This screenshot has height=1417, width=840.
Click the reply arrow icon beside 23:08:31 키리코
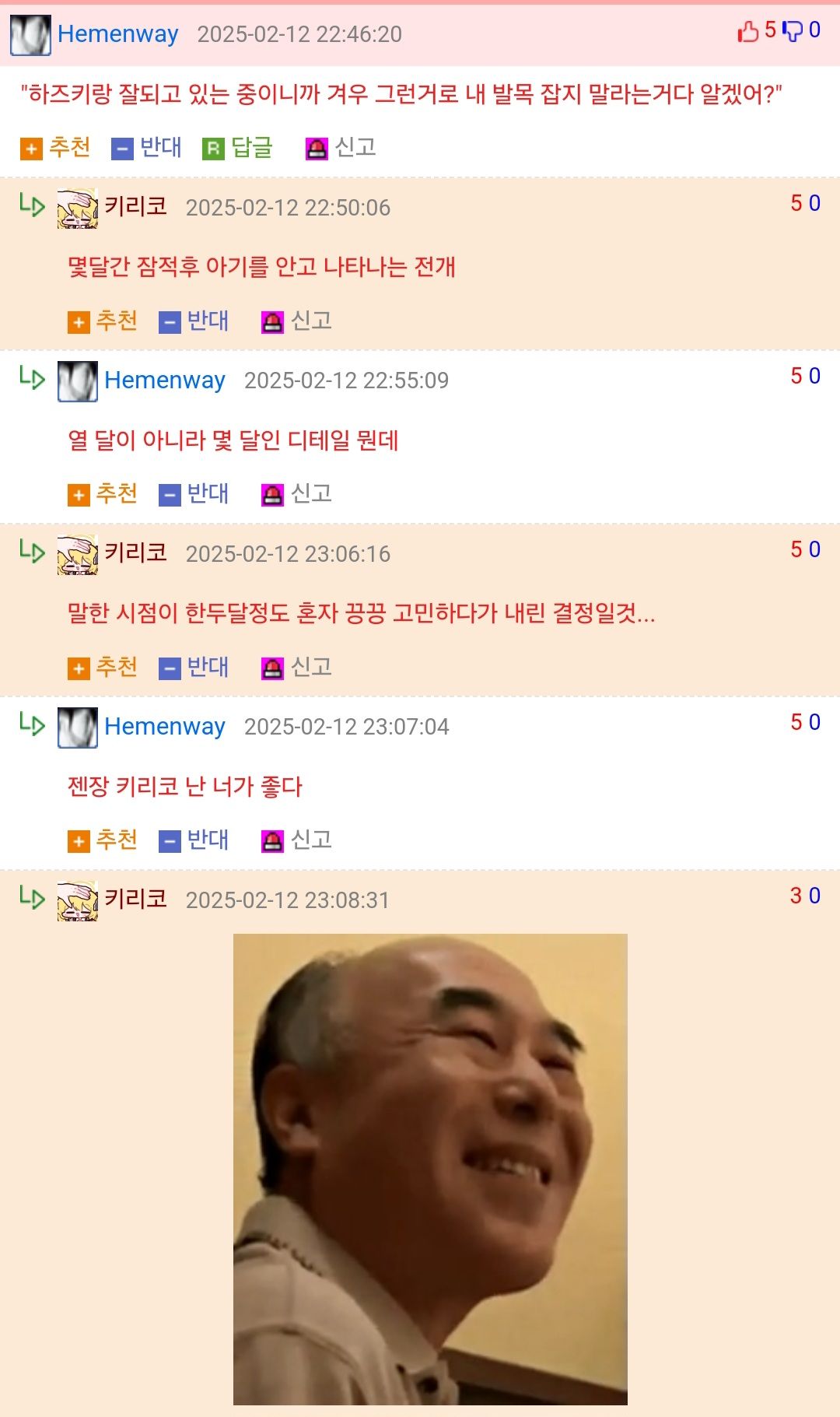tap(32, 897)
